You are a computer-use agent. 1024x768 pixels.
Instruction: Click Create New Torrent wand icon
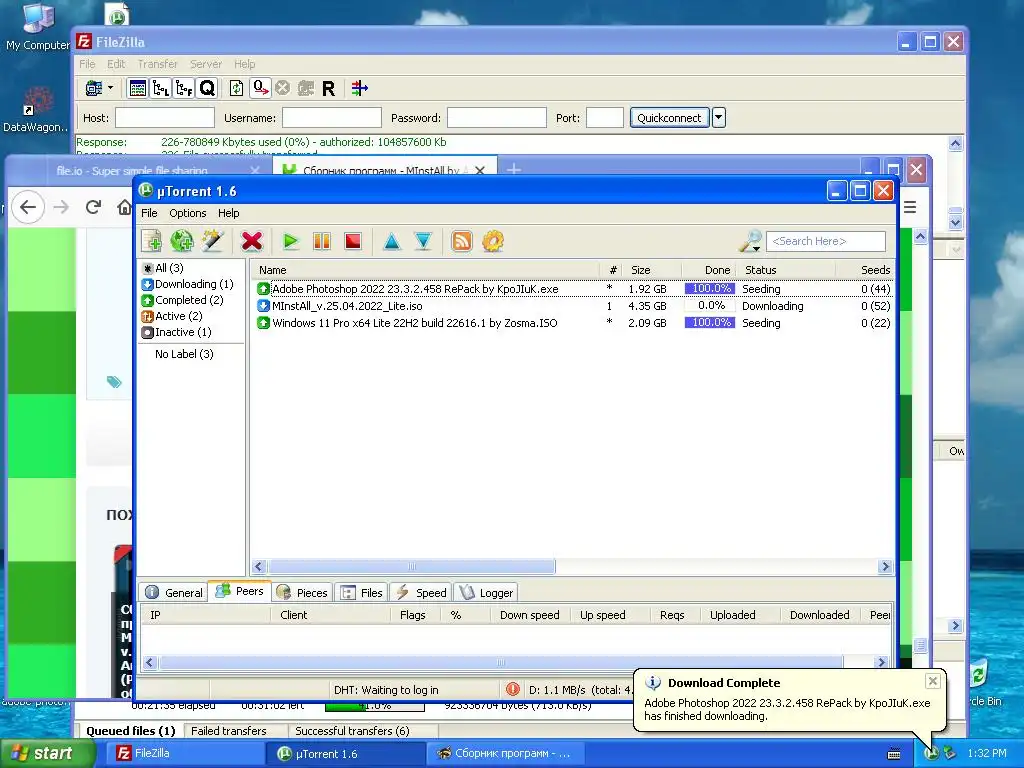point(212,241)
